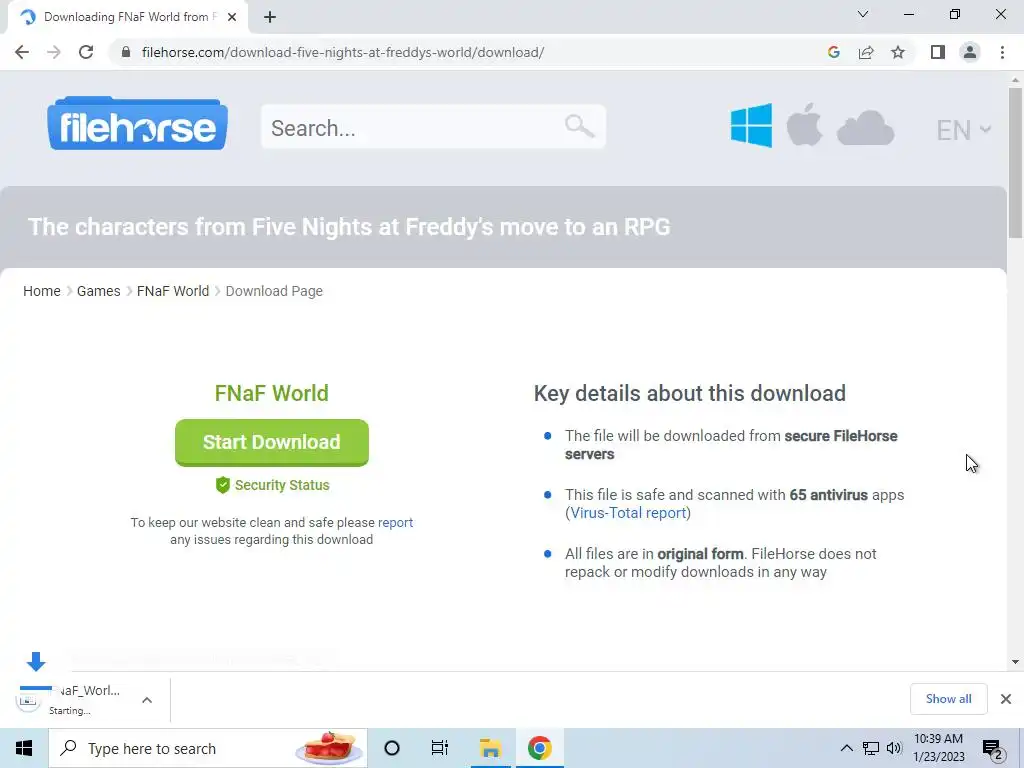1024x768 pixels.
Task: Click the scrollbar down arrow
Action: click(x=1015, y=662)
